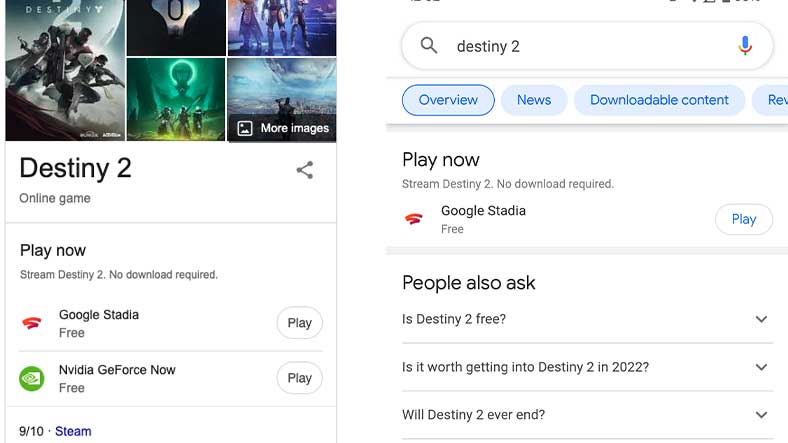
Task: Select the Overview tab
Action: (x=448, y=100)
